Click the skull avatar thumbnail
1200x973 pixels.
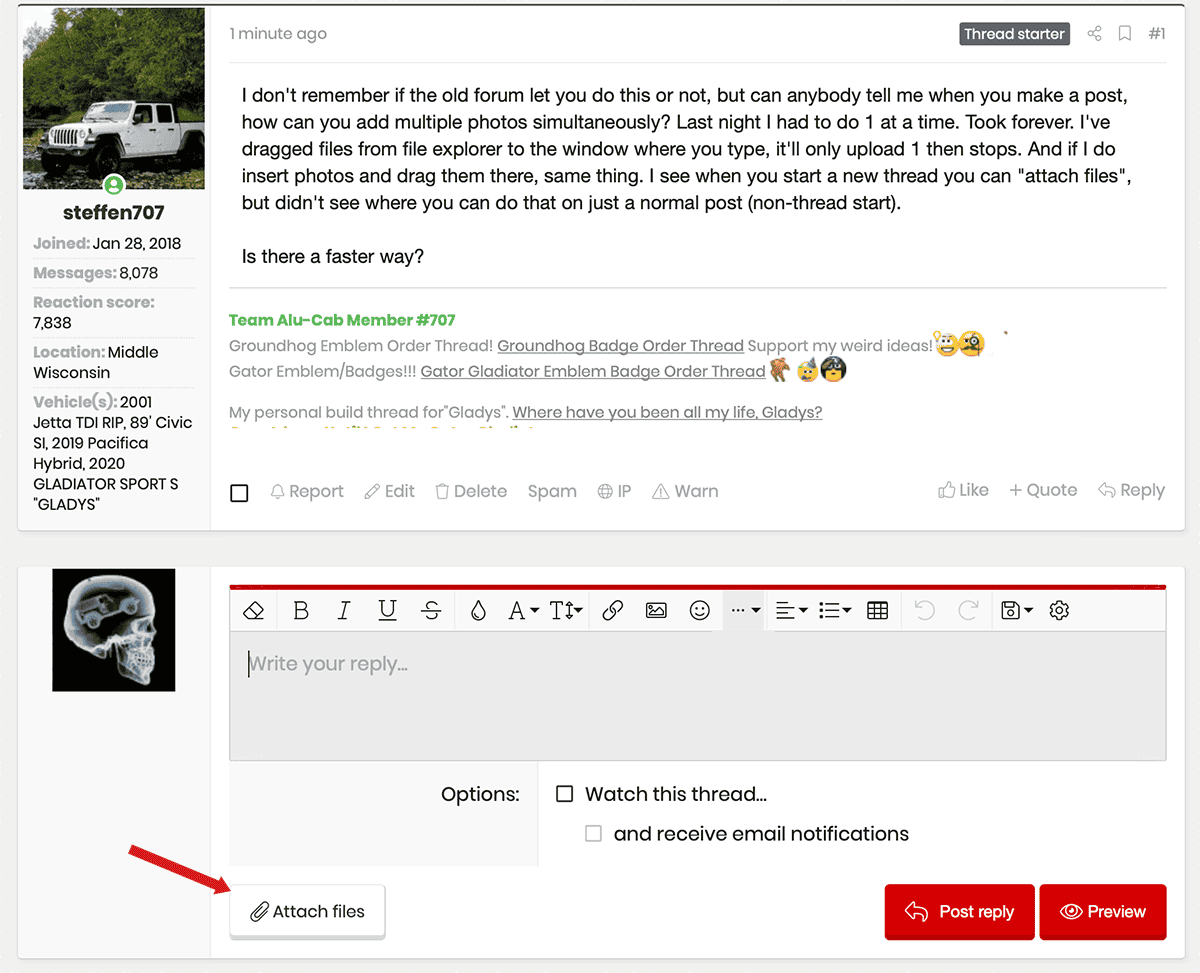coord(114,630)
